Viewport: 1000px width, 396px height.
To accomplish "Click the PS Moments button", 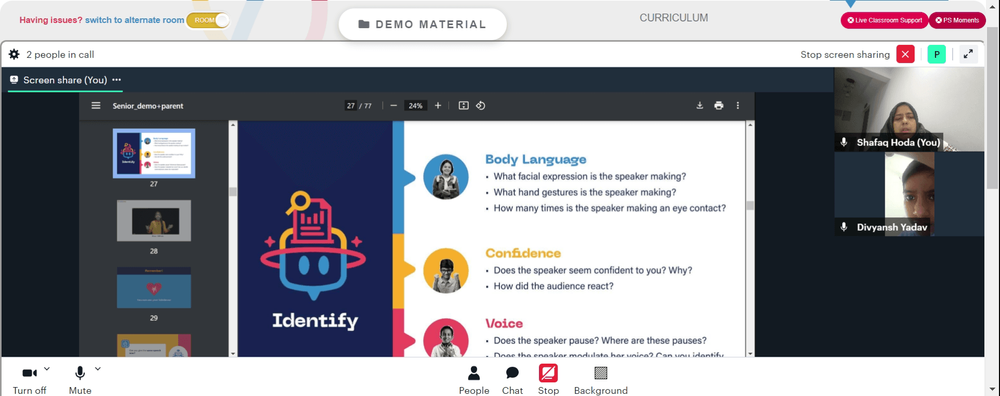I will click(957, 20).
